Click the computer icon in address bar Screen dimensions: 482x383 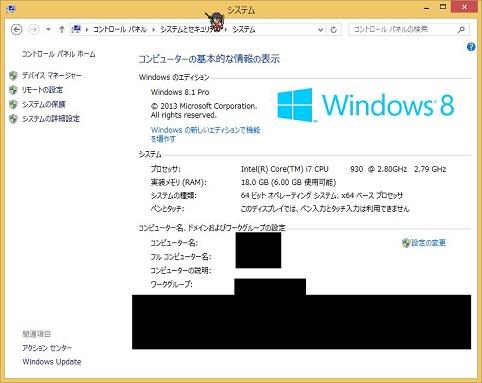76,29
